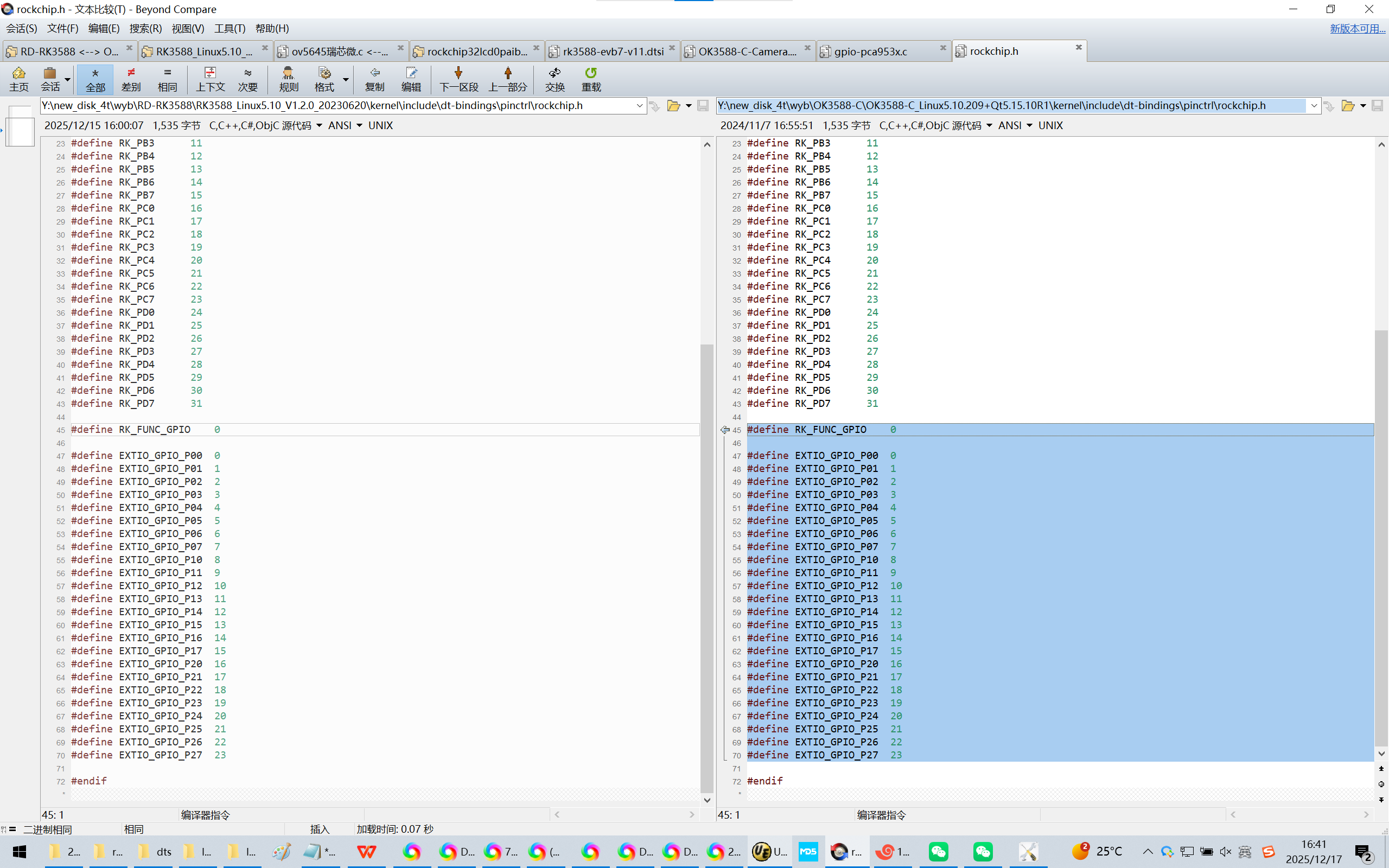Toggle Show Differences (差别) filter

pyautogui.click(x=131, y=79)
